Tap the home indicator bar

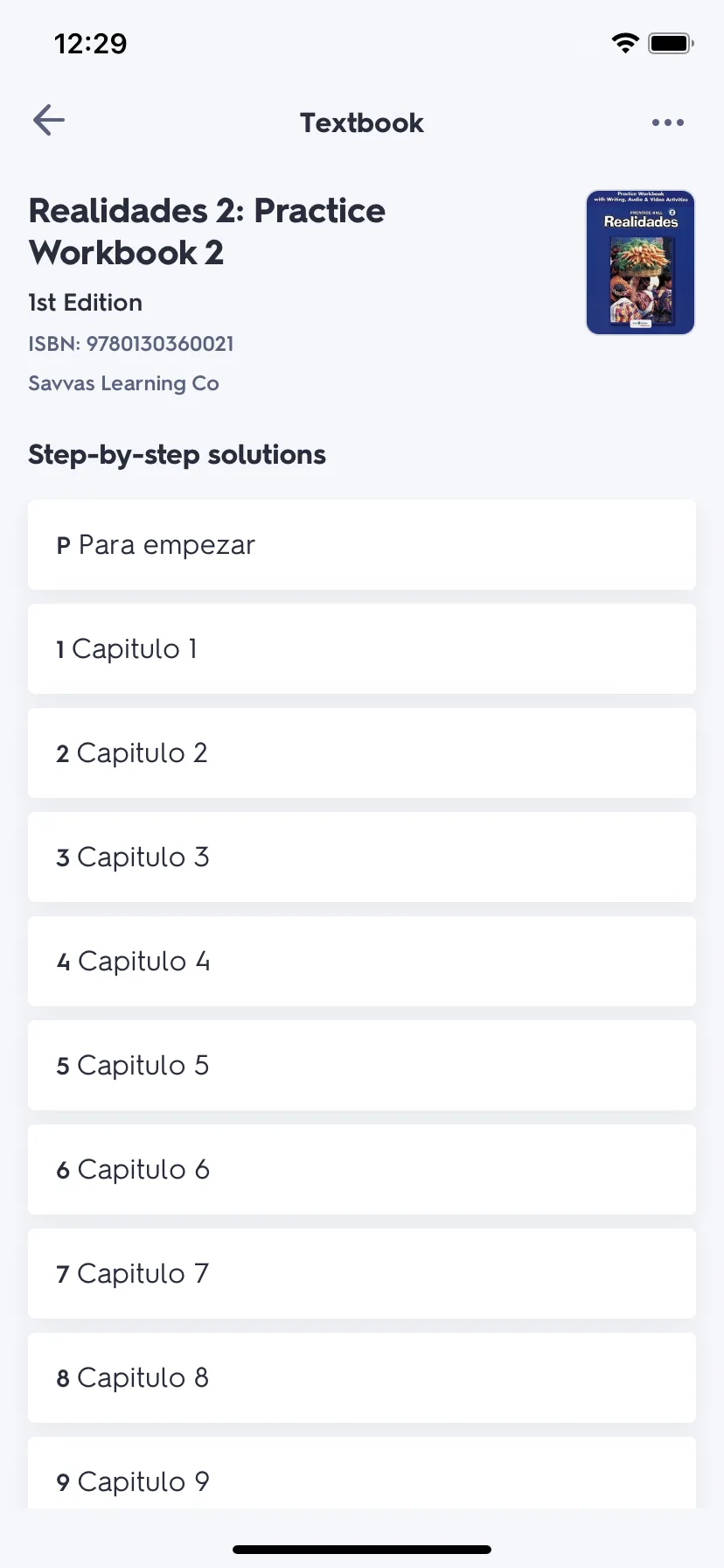(362, 1550)
